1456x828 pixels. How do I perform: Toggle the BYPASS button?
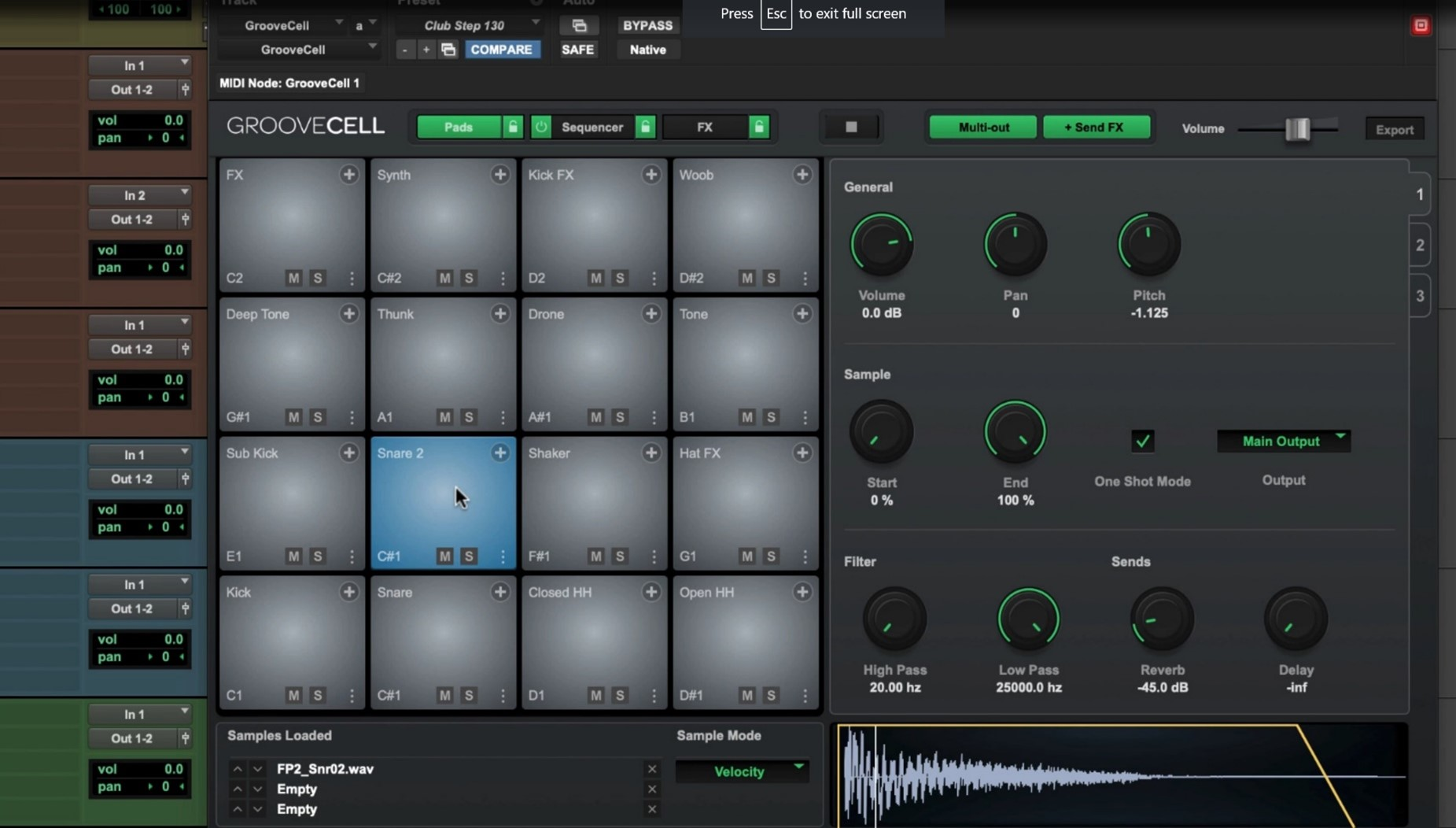click(647, 26)
